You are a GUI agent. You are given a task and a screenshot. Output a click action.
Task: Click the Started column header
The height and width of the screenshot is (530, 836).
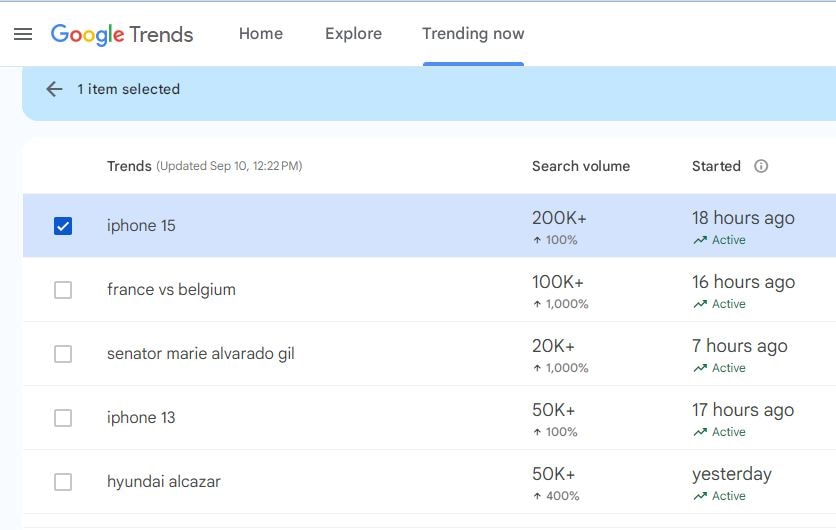point(716,166)
